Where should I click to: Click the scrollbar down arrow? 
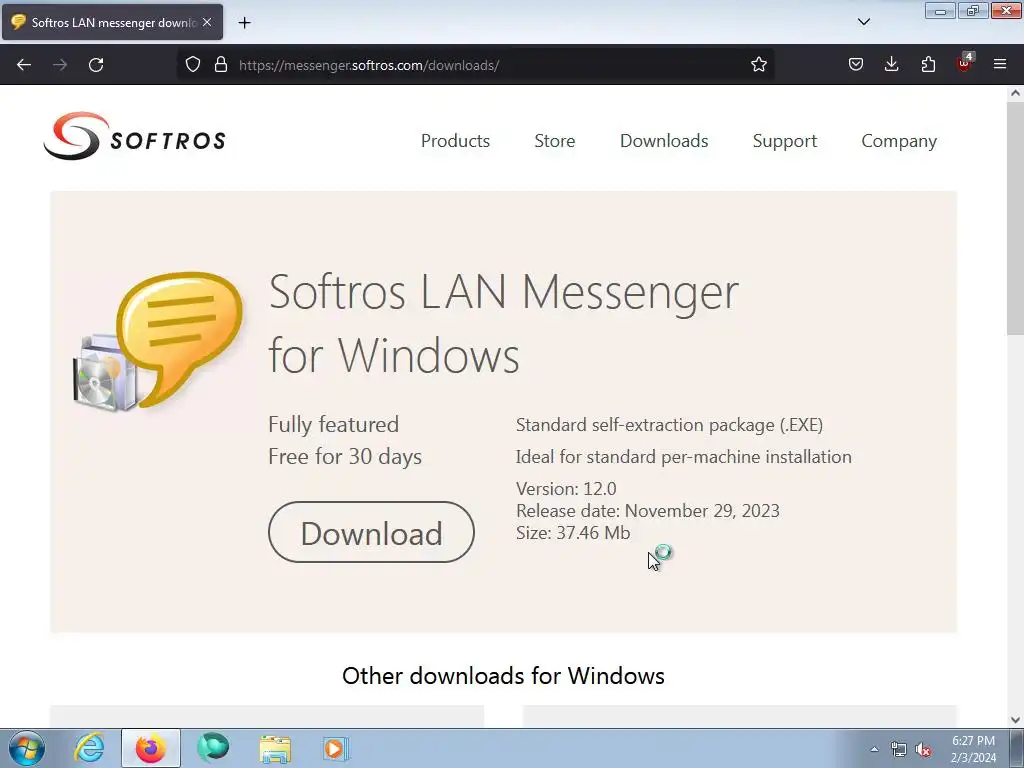(1015, 720)
